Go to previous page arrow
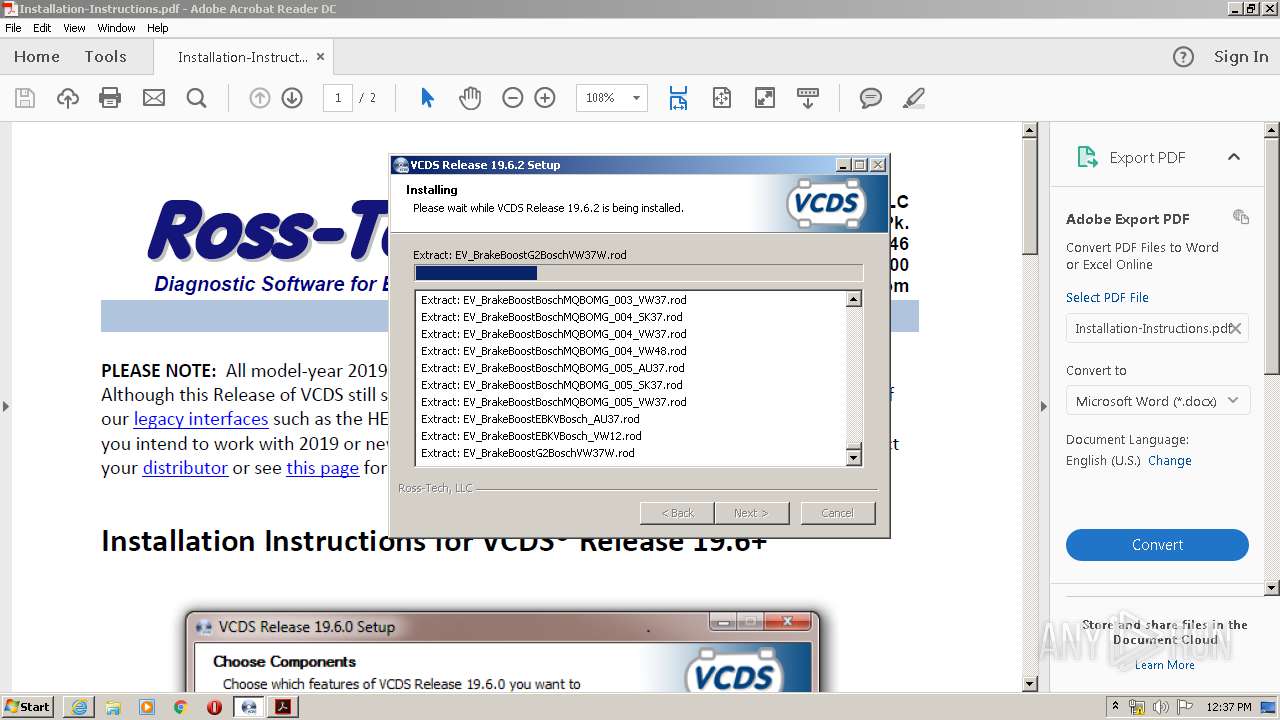This screenshot has height=720, width=1280. (x=260, y=98)
